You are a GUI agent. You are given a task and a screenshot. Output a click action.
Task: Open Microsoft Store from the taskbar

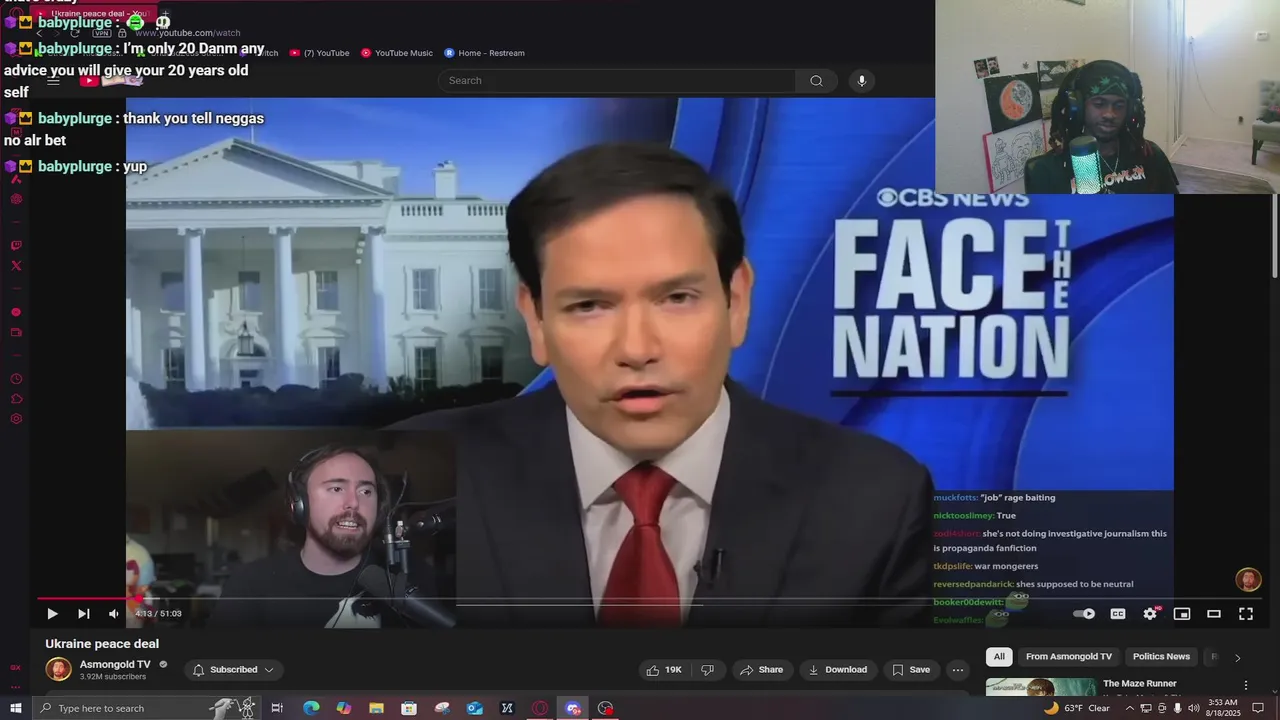pyautogui.click(x=409, y=708)
